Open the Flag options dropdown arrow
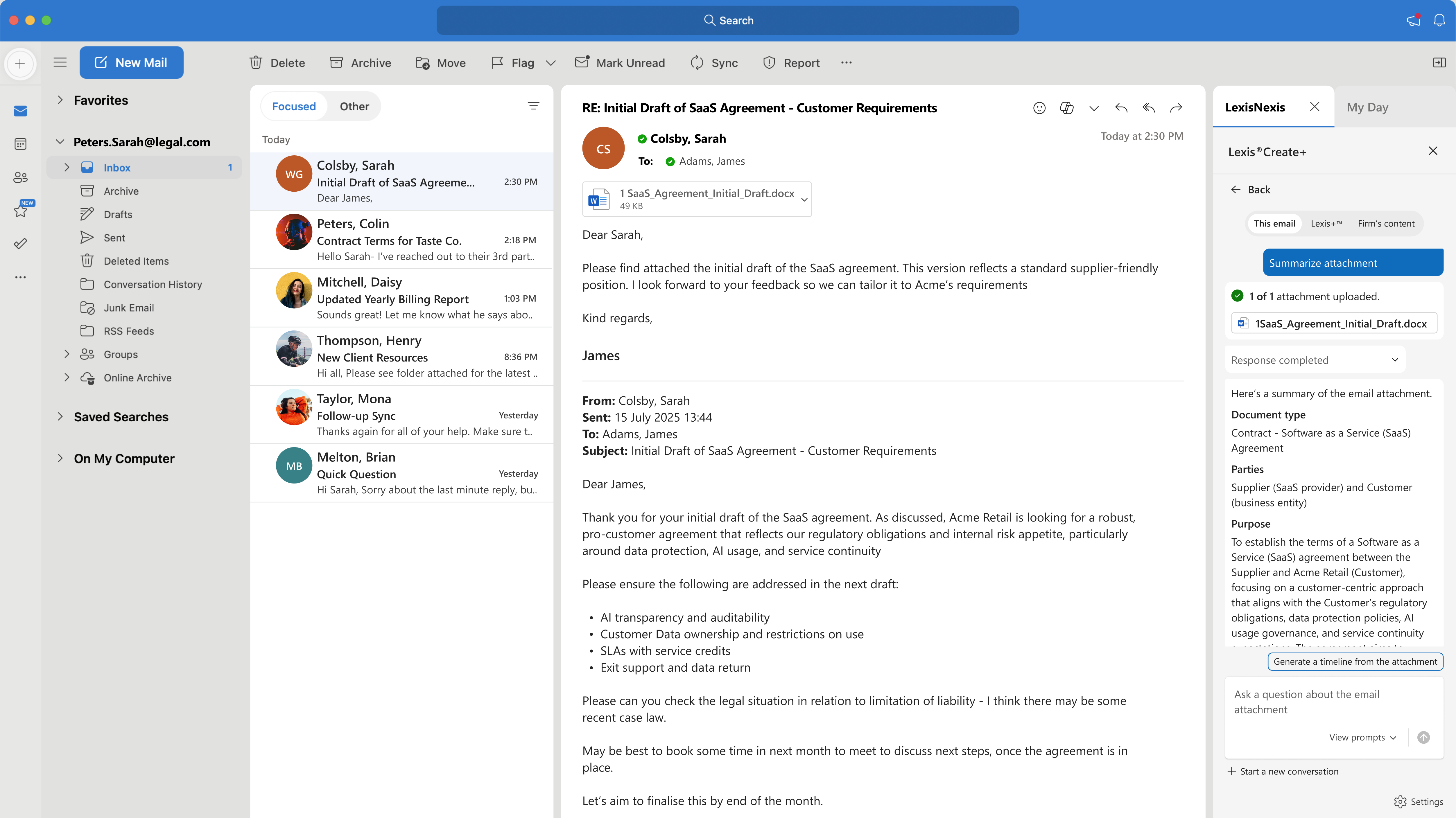The width and height of the screenshot is (1456, 818). tap(551, 63)
